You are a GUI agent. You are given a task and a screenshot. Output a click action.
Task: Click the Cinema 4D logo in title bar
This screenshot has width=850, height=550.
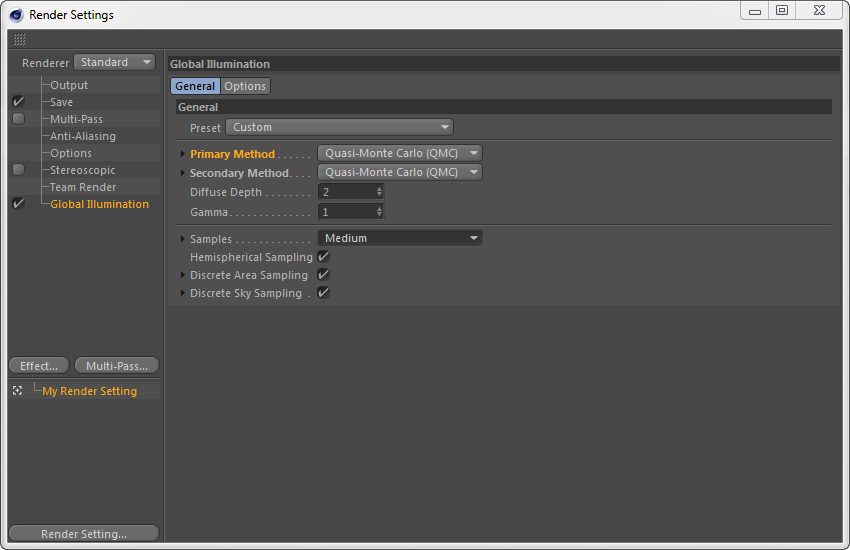coord(16,15)
